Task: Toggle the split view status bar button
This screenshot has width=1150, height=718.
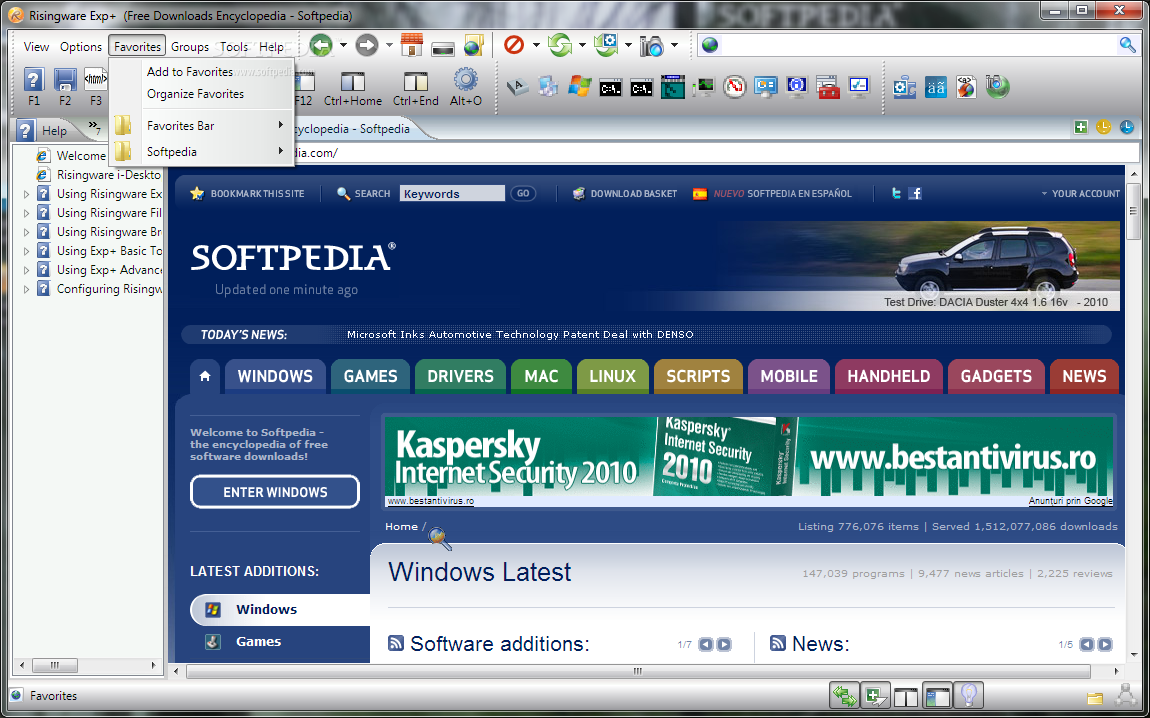Action: tap(906, 695)
